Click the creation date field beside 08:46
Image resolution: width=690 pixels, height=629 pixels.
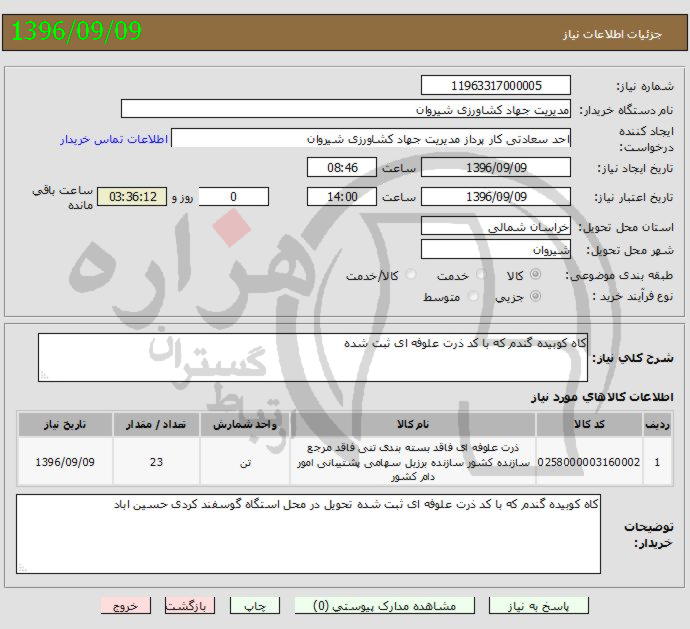click(495, 167)
